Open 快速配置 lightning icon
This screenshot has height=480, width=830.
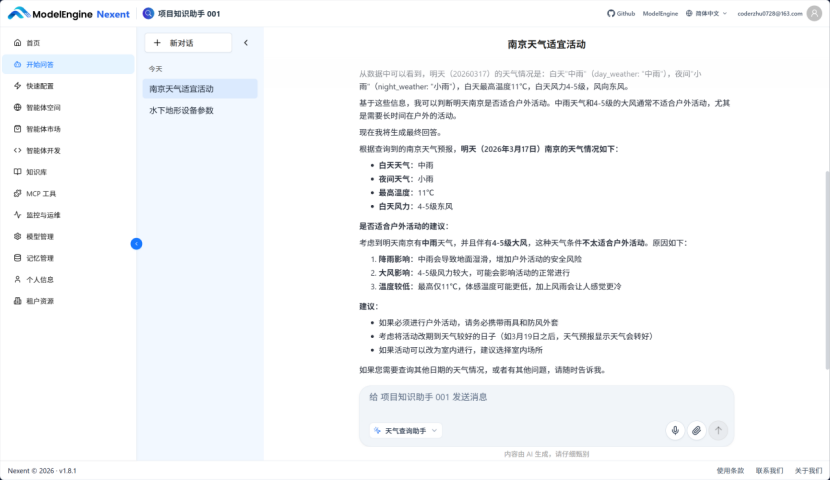point(17,86)
